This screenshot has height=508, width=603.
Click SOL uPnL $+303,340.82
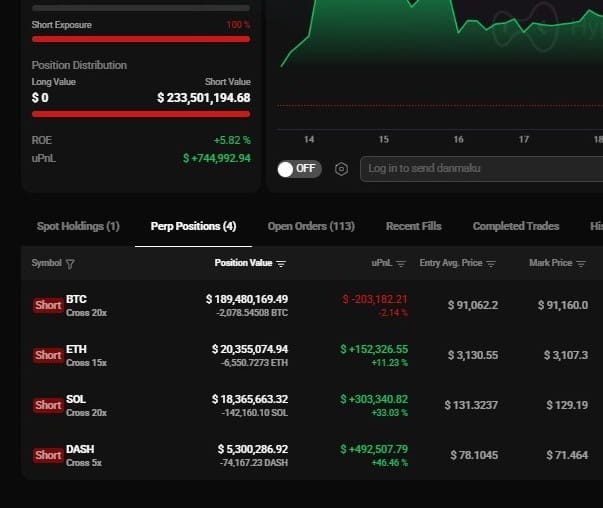(374, 399)
